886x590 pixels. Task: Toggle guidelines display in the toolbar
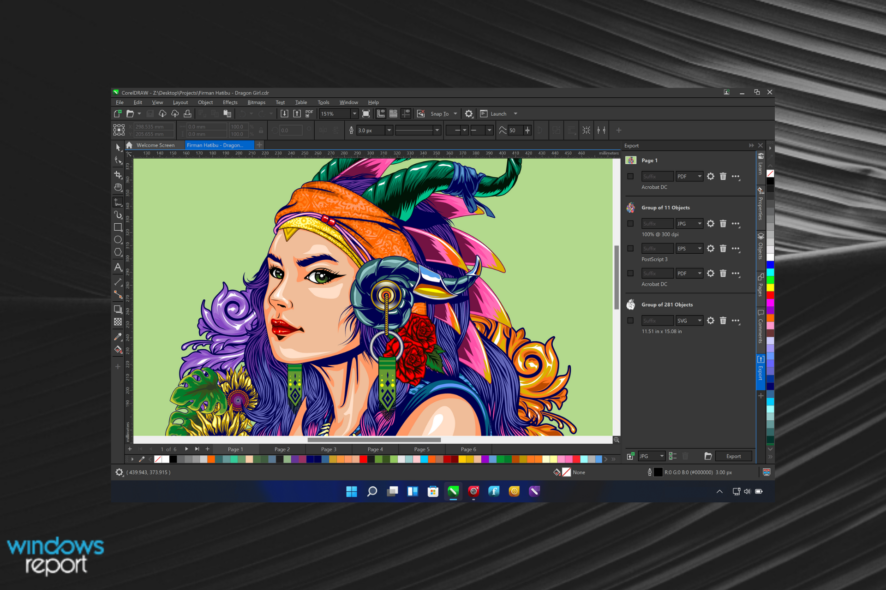click(x=406, y=114)
